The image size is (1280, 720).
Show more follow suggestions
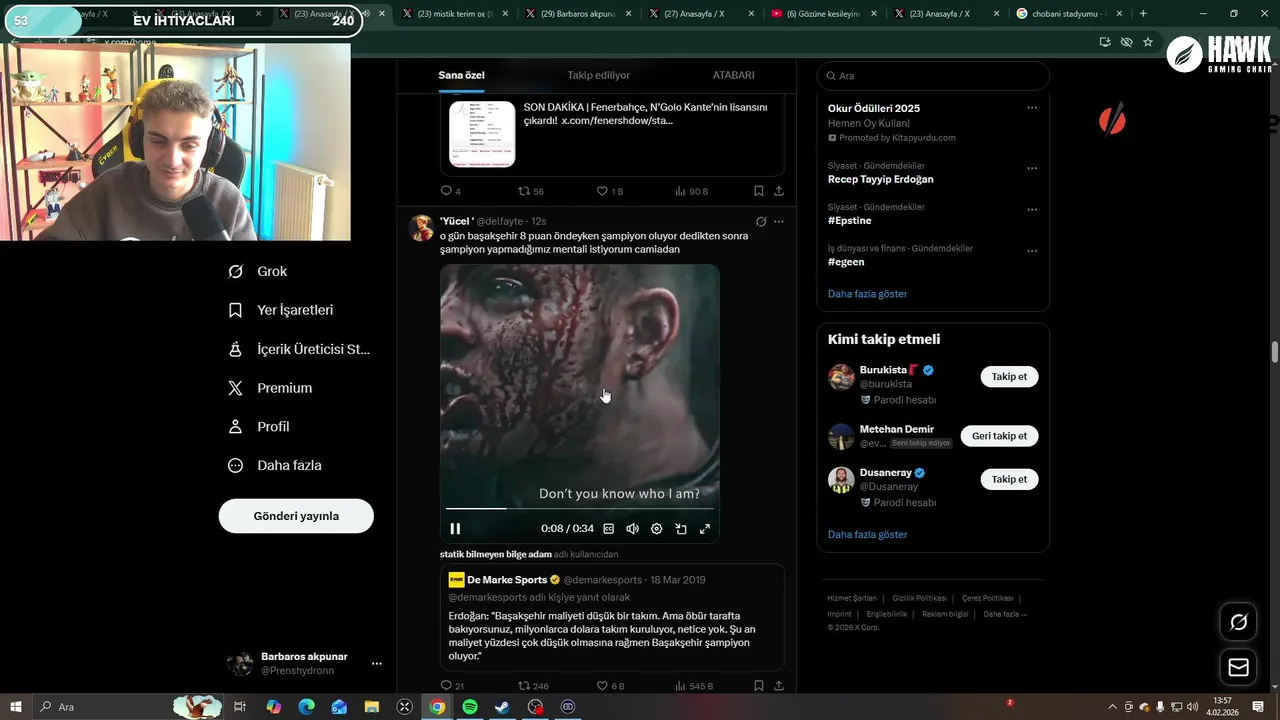click(867, 535)
